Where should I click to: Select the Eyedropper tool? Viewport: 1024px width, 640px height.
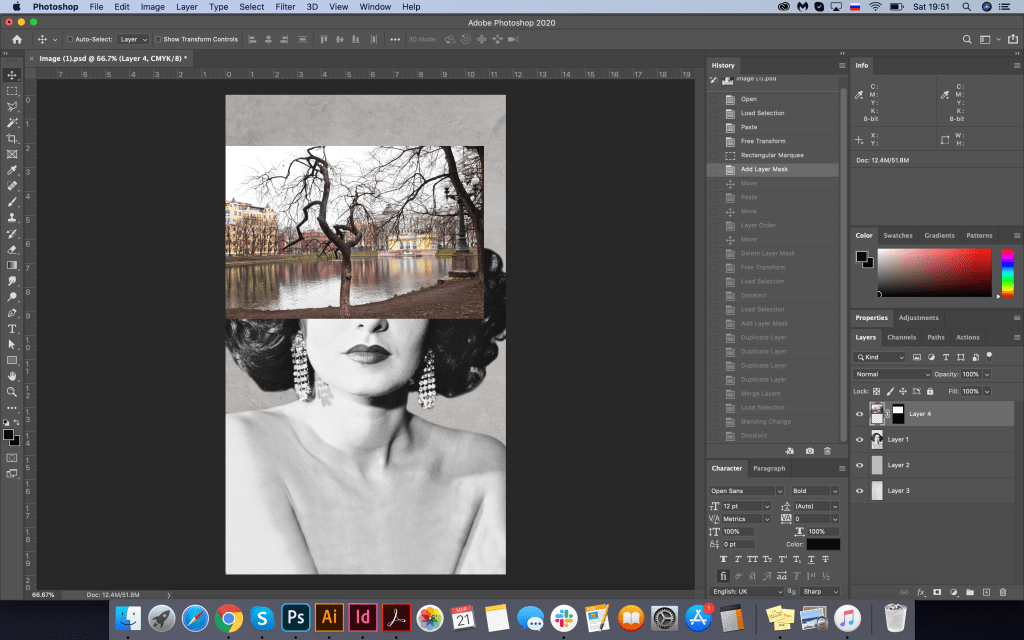pyautogui.click(x=12, y=170)
